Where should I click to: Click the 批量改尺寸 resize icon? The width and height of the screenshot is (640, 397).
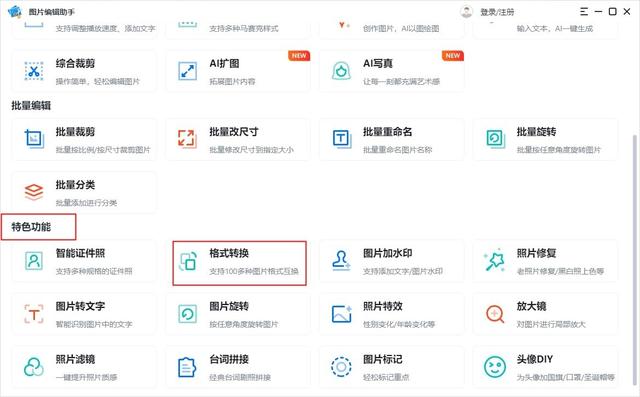187,139
